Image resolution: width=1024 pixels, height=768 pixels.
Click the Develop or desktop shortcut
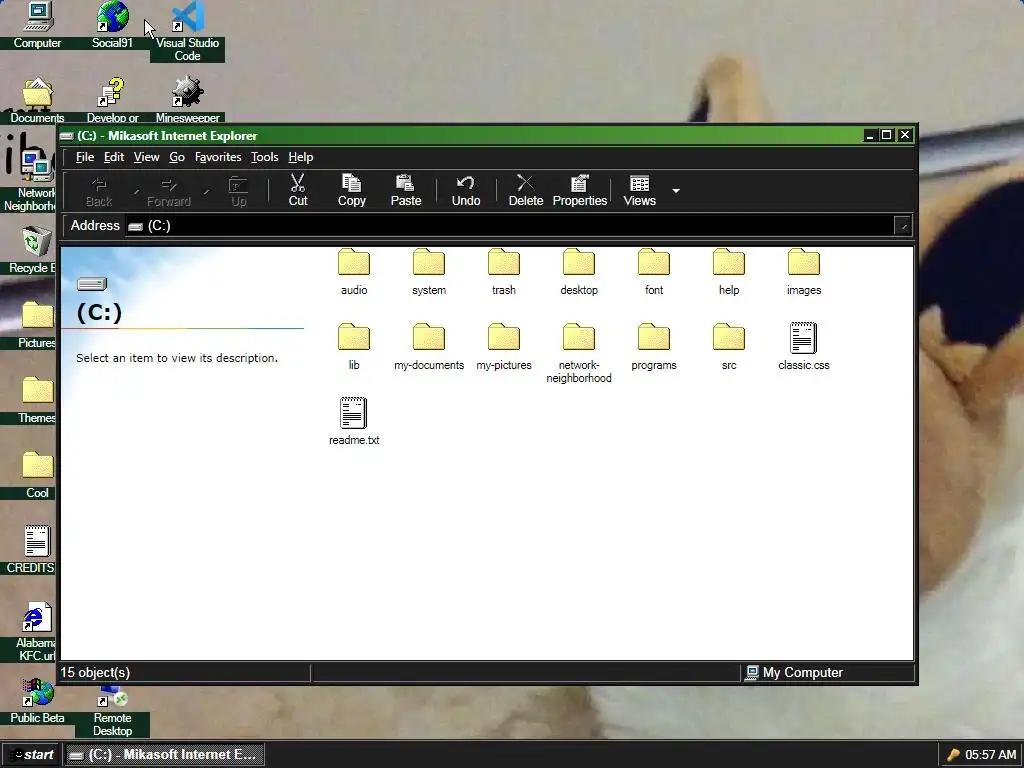(112, 100)
